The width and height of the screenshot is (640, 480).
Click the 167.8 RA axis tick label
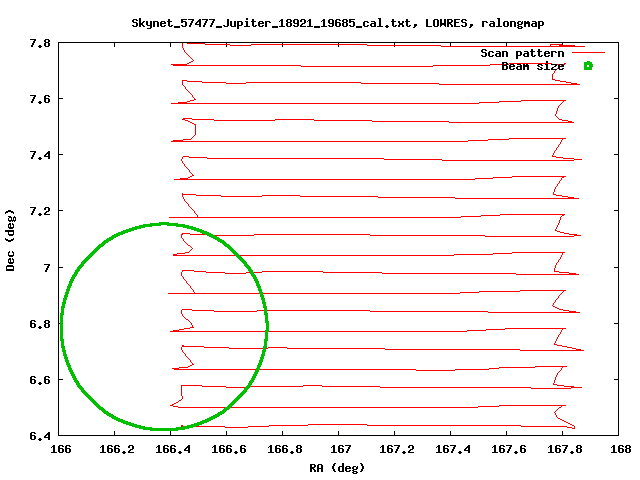pos(564,449)
